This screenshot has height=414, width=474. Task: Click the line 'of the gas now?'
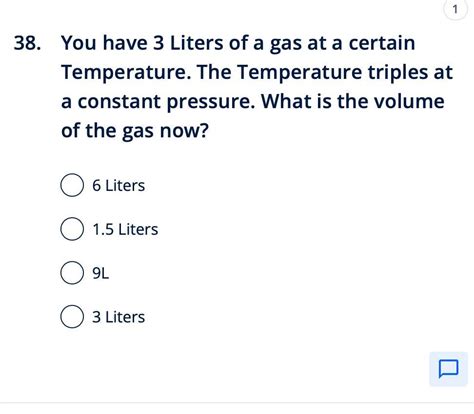[x=135, y=131]
